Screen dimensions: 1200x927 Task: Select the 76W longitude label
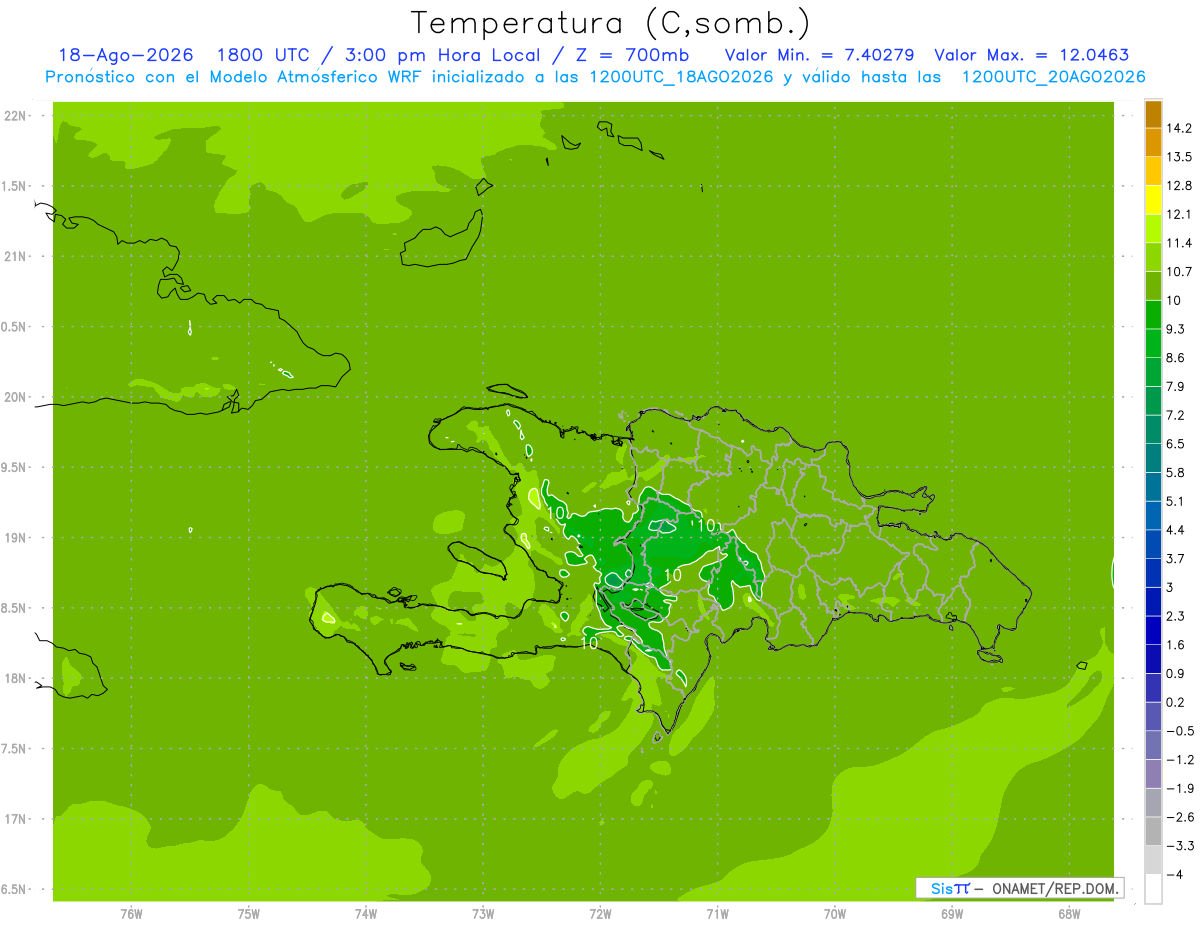click(131, 914)
